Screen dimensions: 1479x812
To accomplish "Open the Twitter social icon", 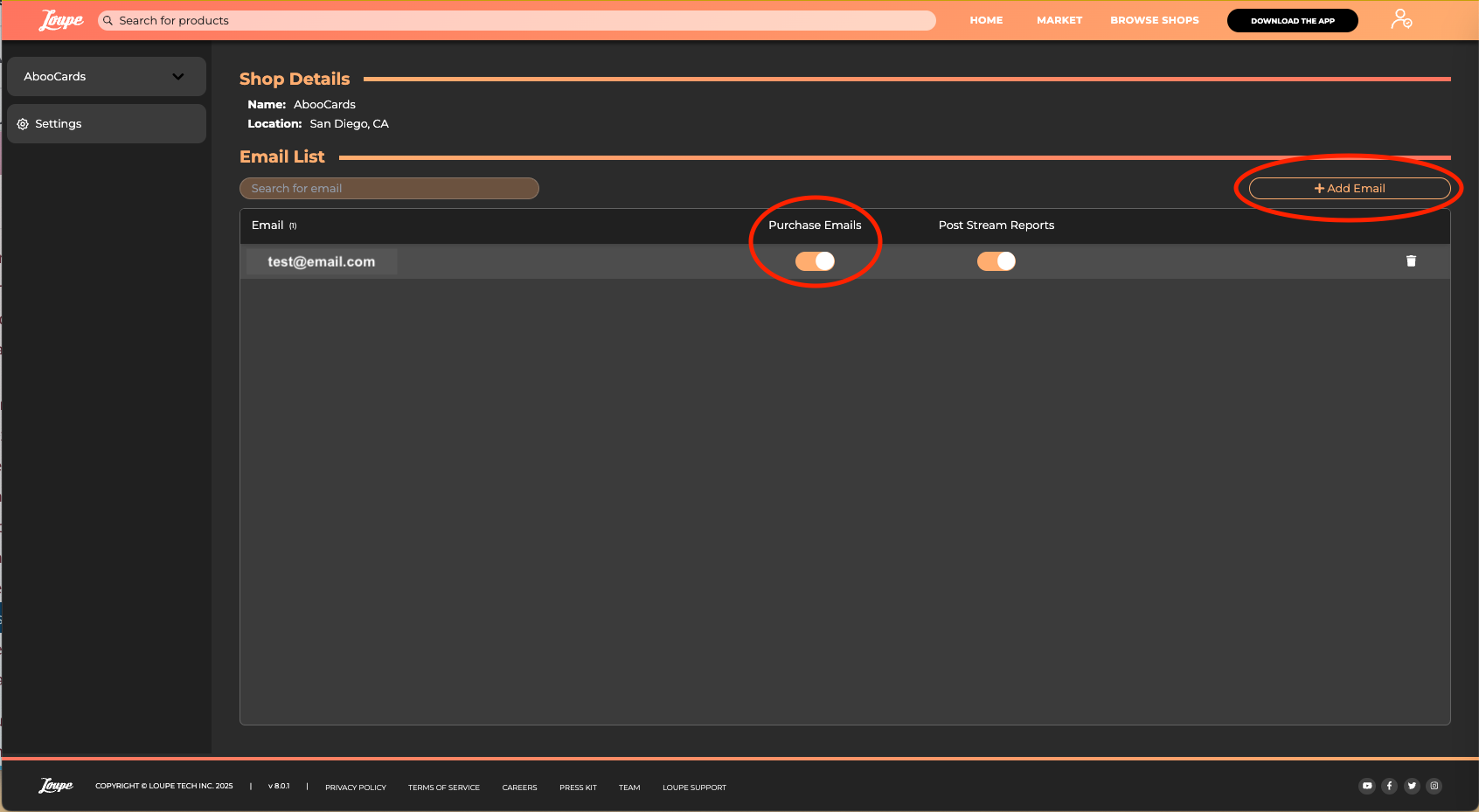I will (1412, 786).
